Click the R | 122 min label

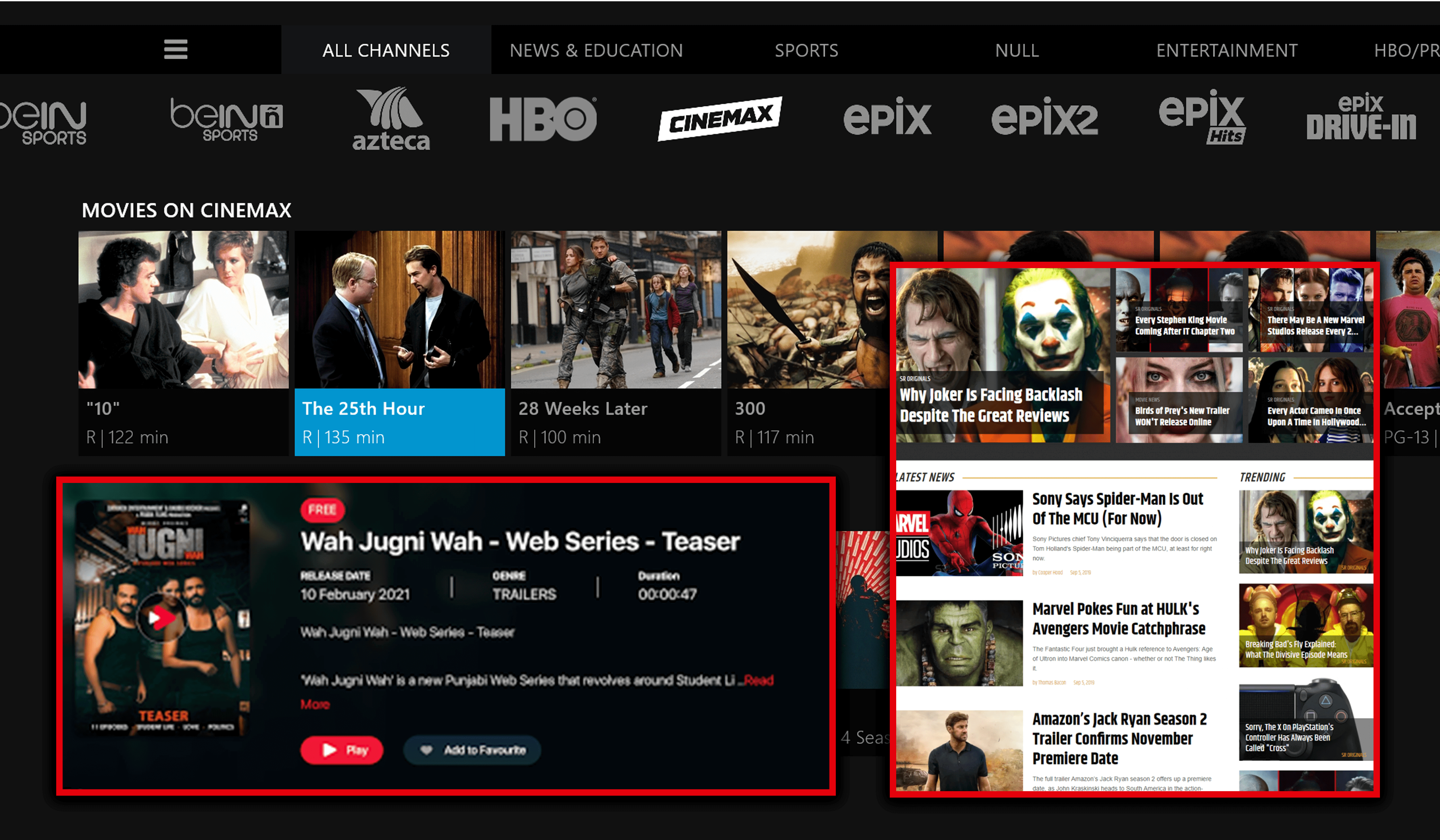tap(127, 437)
